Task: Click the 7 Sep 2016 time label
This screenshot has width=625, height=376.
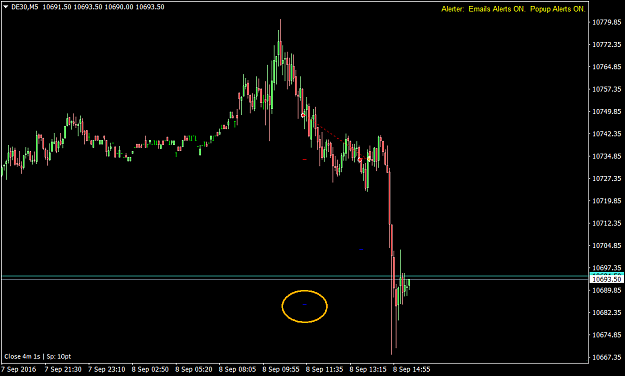Action: click(19, 369)
